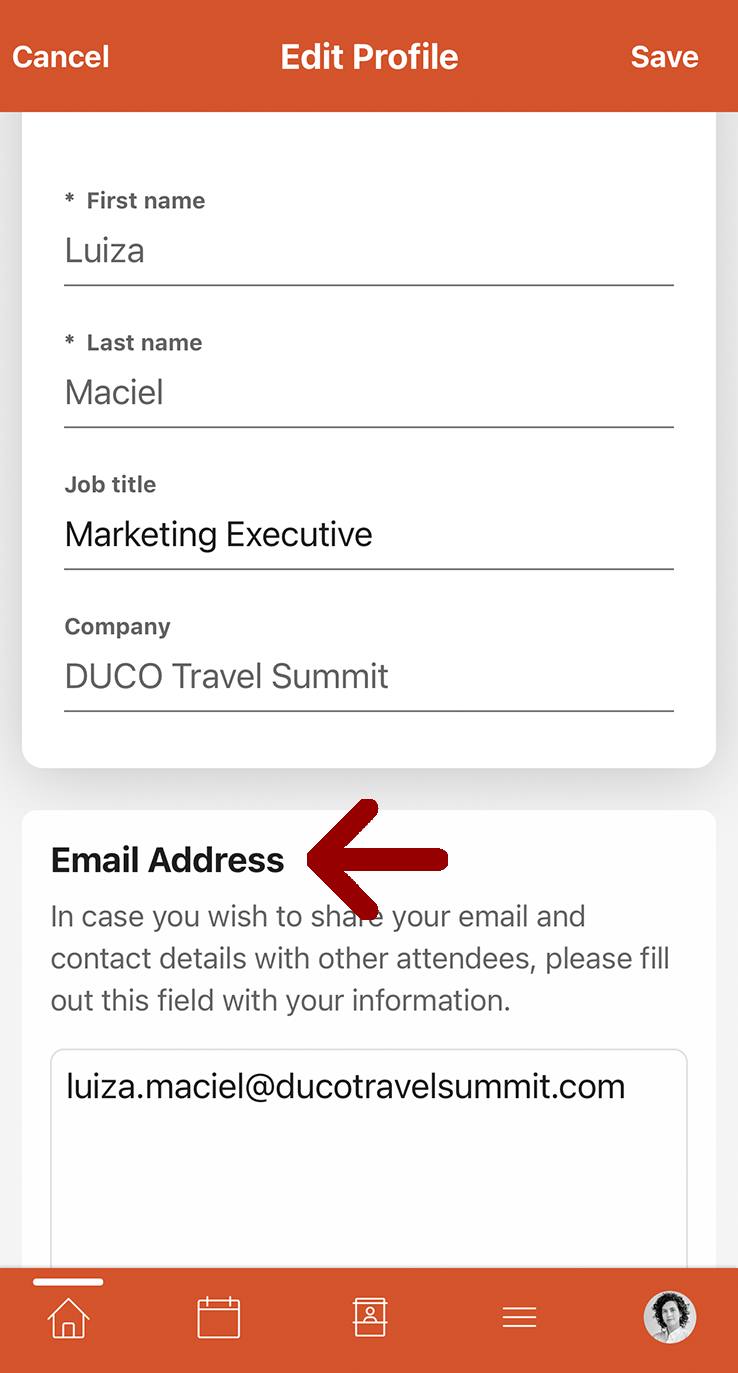Screen dimensions: 738x1373
Task: Tap the profile avatar photo
Action: click(669, 1317)
